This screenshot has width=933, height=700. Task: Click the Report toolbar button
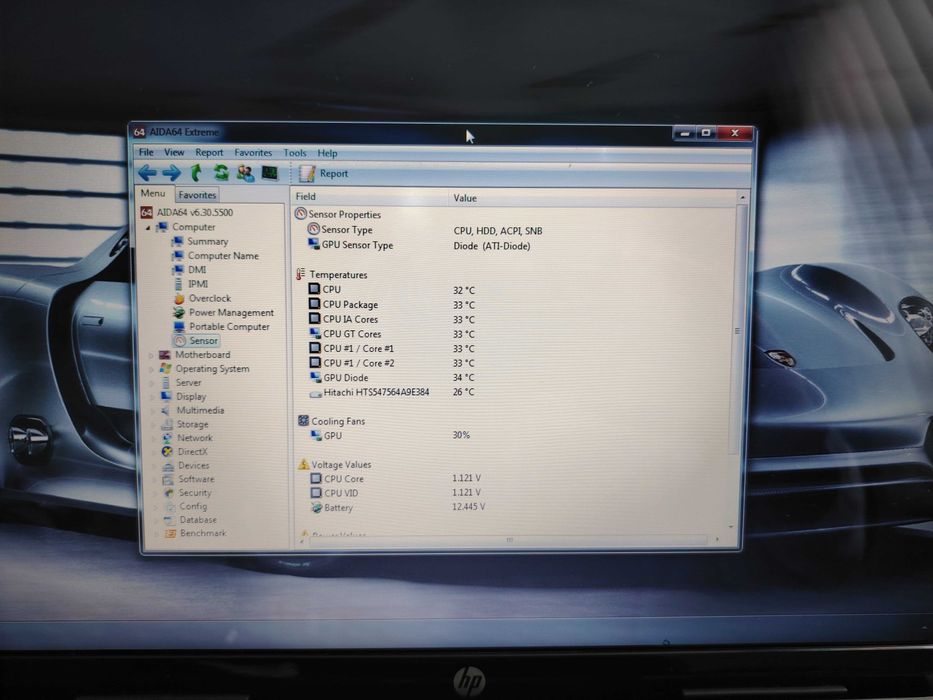[x=324, y=174]
